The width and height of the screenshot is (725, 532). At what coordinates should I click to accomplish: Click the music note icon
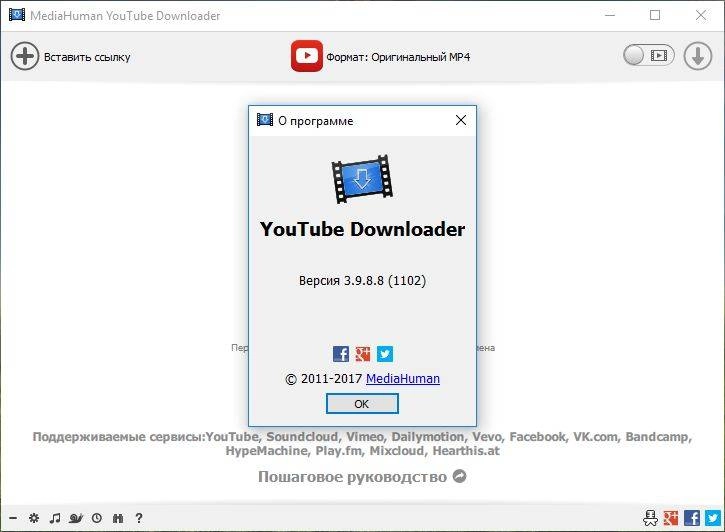pos(55,518)
